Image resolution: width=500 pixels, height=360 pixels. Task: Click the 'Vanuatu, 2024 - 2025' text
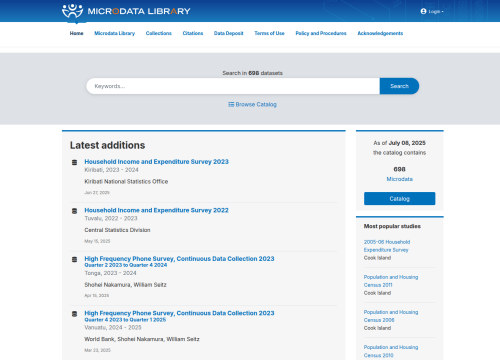(113, 327)
